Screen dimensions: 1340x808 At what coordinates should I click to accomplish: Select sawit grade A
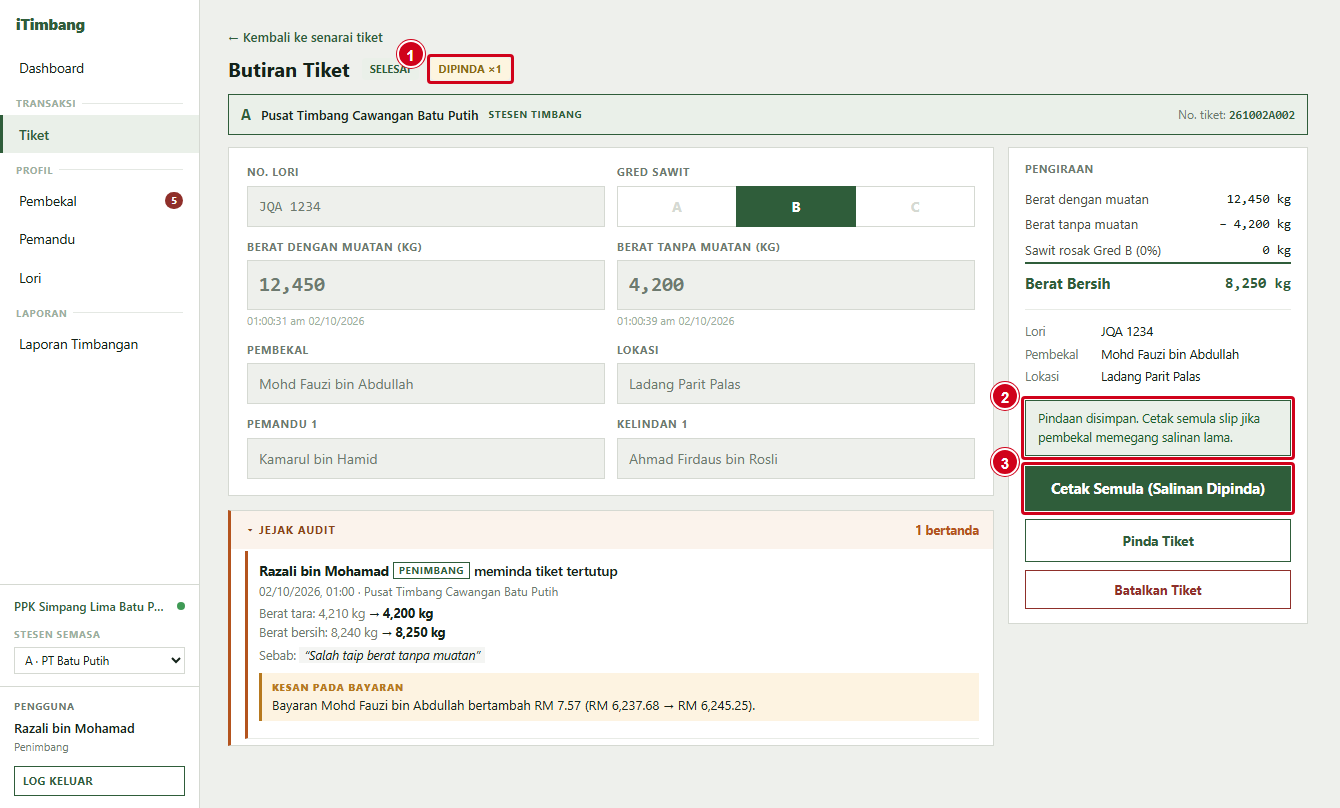677,207
